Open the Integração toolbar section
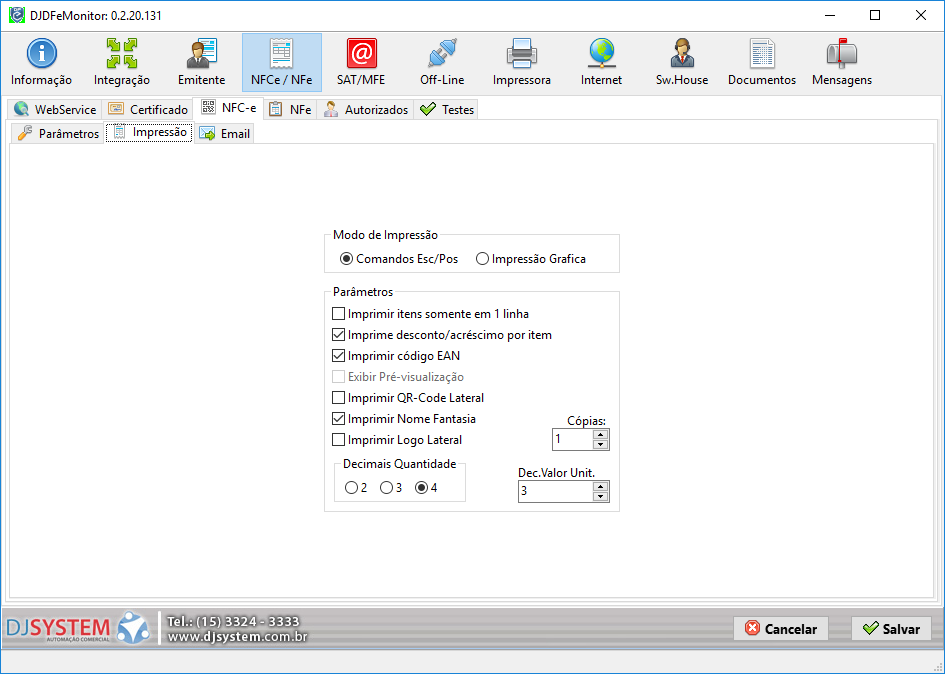The height and width of the screenshot is (674, 945). pos(122,63)
